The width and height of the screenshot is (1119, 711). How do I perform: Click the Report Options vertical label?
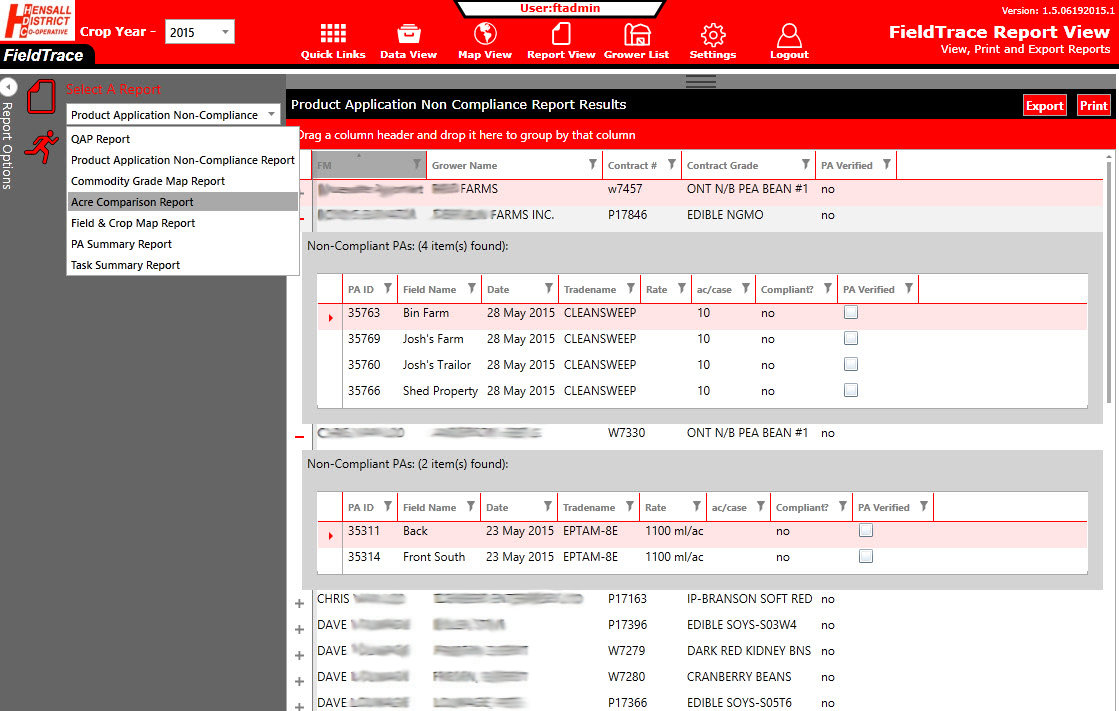7,146
